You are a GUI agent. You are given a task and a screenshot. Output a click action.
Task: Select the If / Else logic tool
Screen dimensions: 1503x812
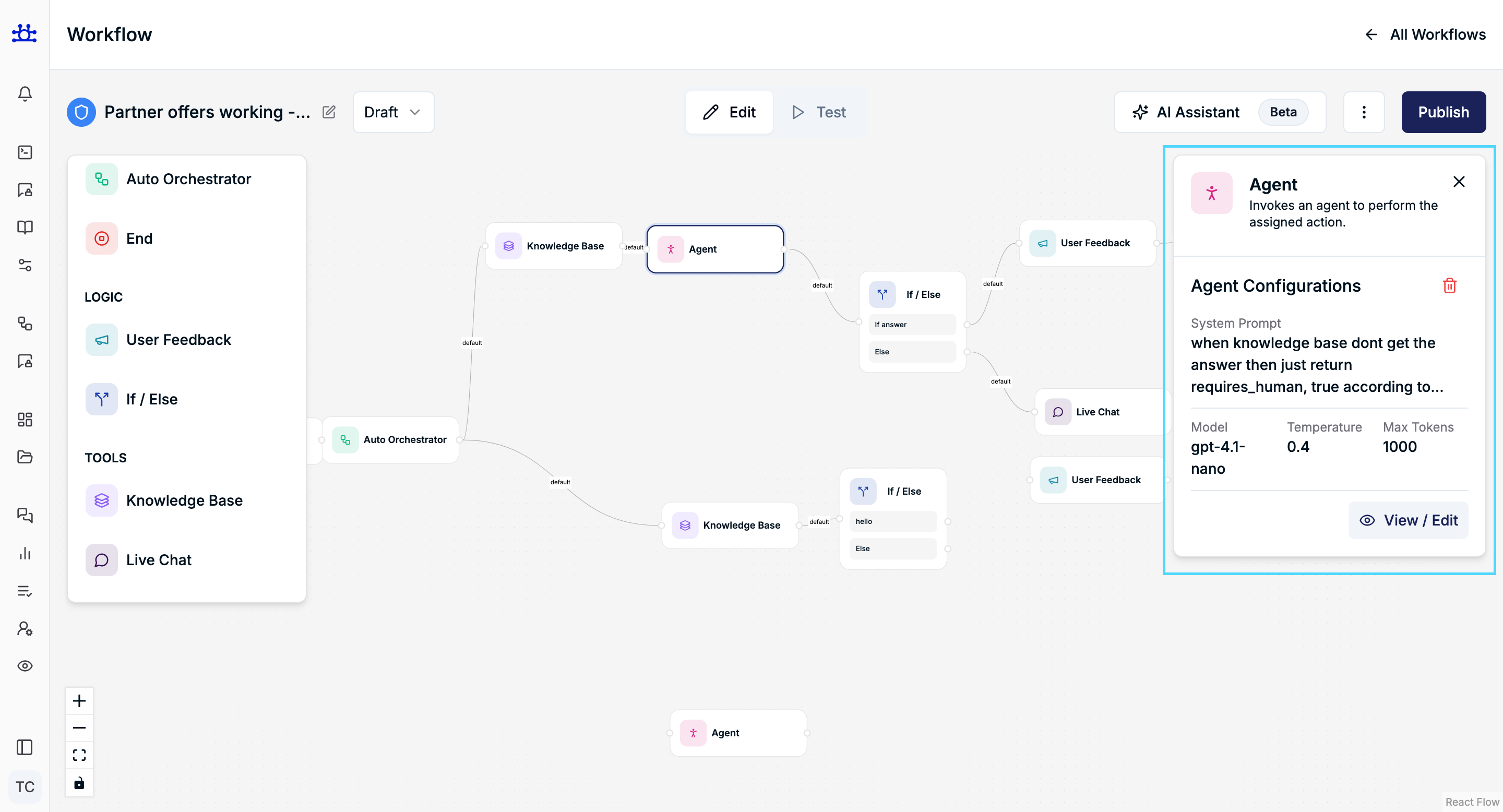[152, 399]
